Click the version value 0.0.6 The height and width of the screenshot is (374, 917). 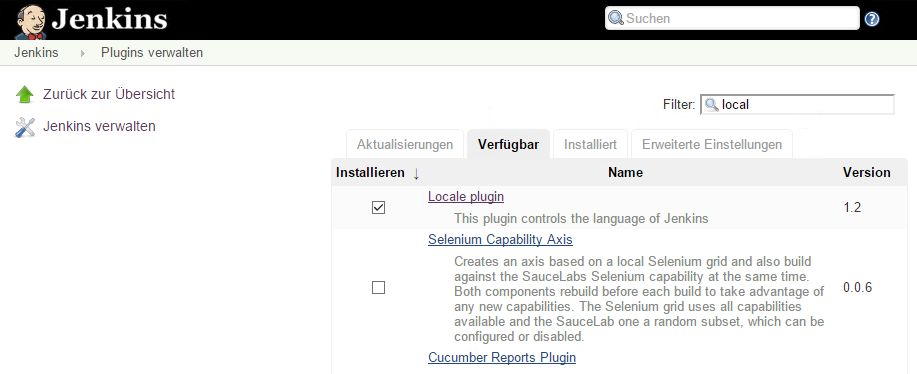(x=857, y=288)
